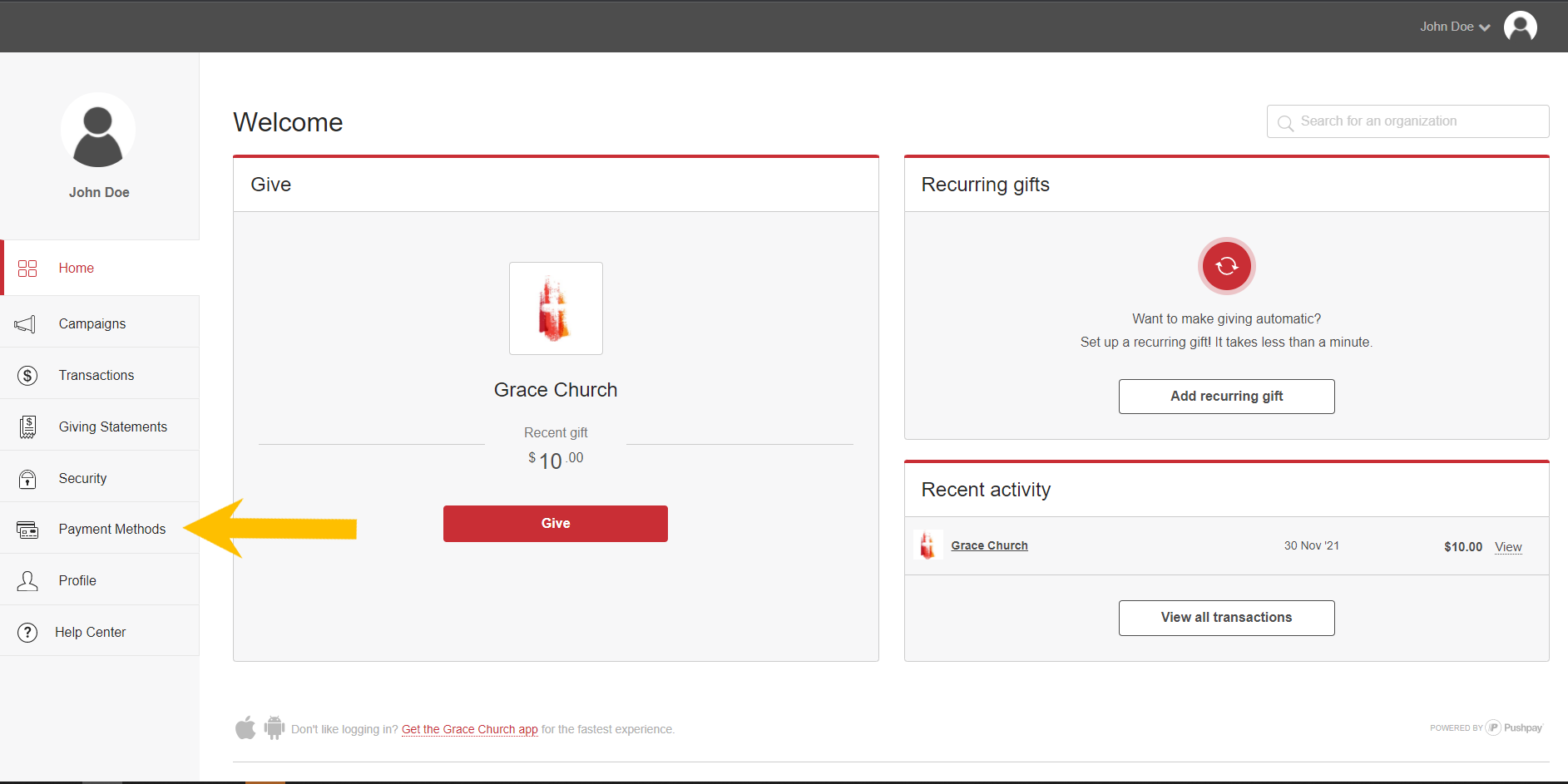Open the Security menu item
This screenshot has width=1568, height=784.
pyautogui.click(x=100, y=478)
